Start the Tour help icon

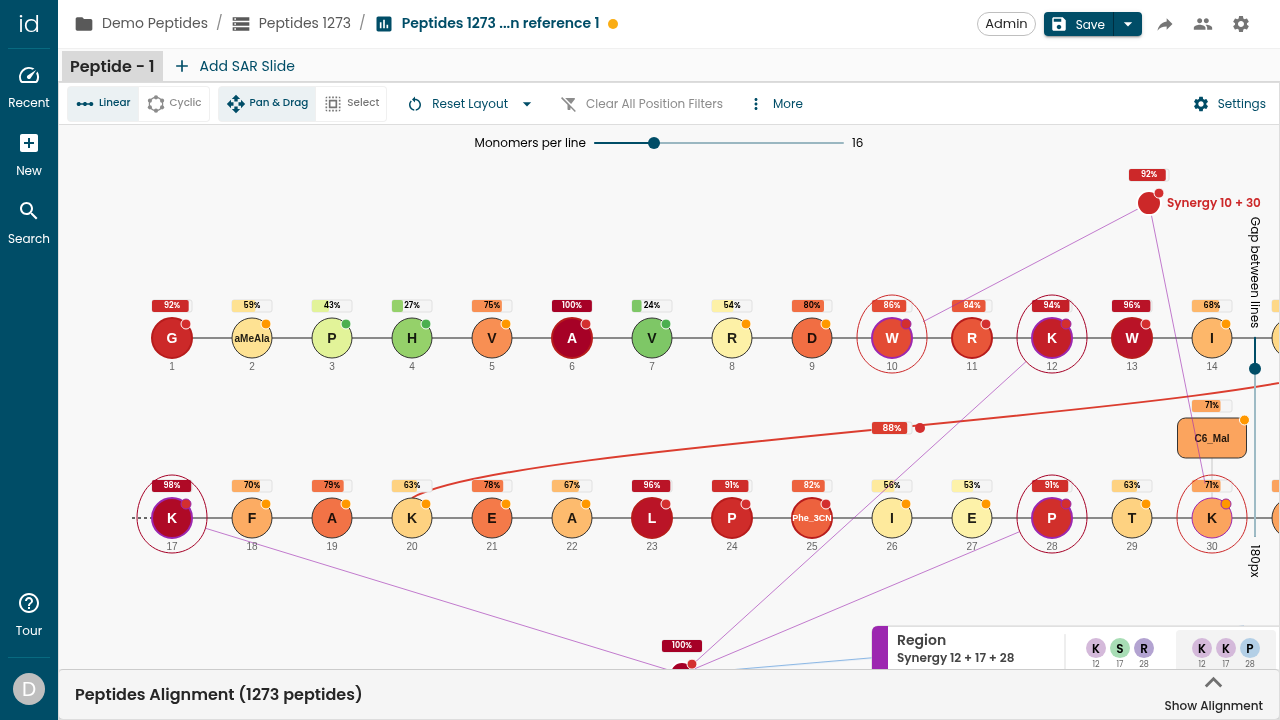pyautogui.click(x=29, y=603)
